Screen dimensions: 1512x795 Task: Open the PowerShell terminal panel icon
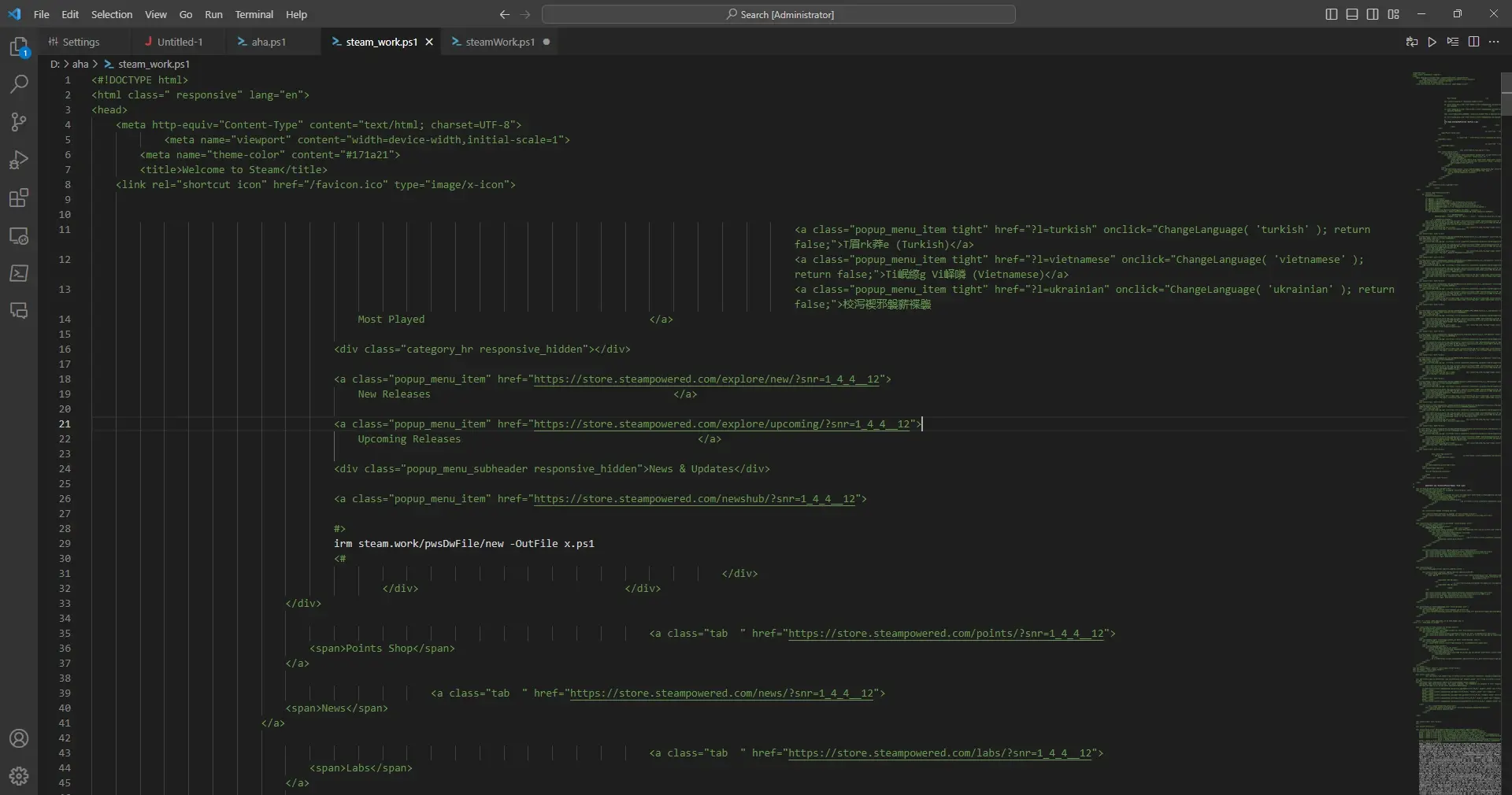[19, 273]
